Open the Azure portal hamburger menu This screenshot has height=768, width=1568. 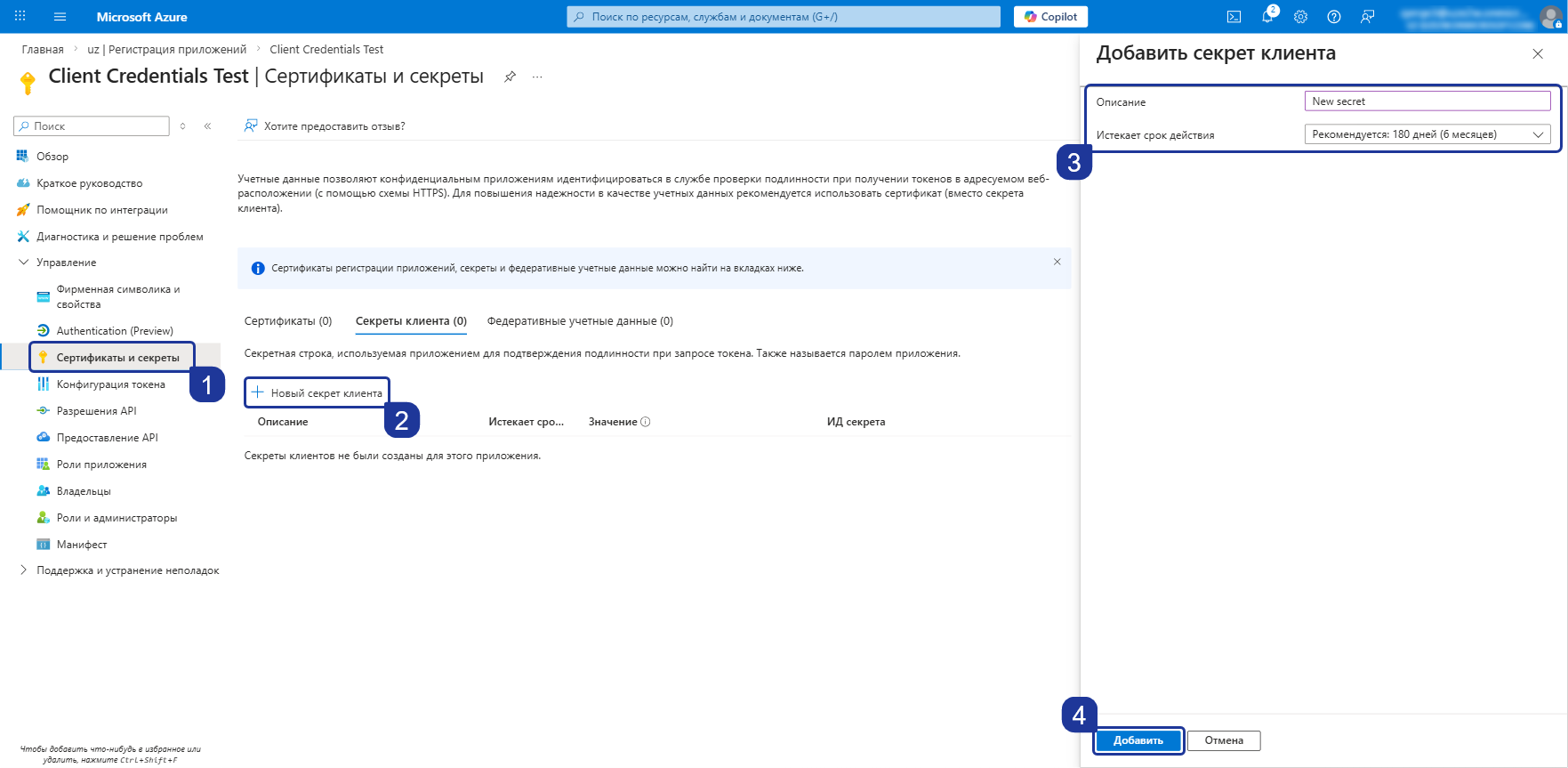tap(60, 17)
